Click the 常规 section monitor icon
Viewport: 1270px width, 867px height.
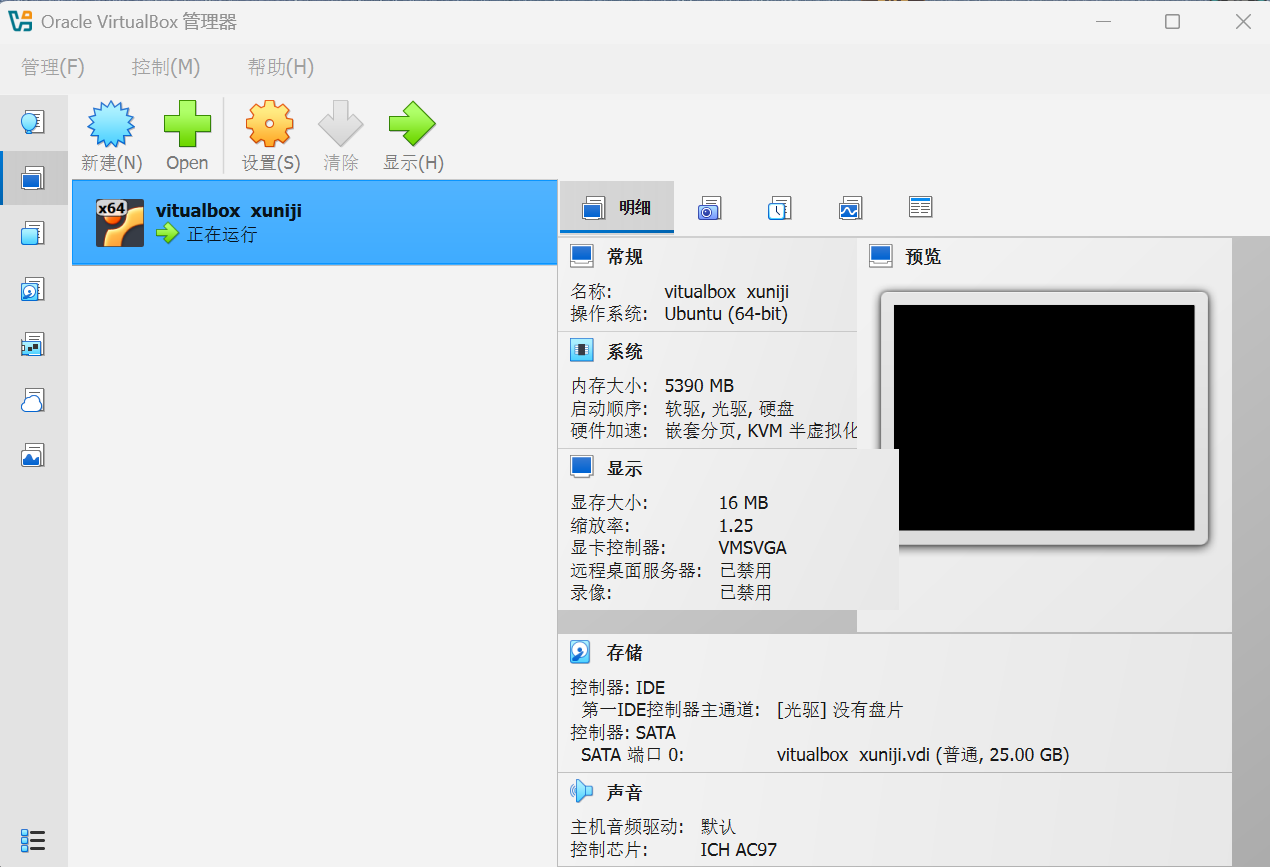click(582, 257)
